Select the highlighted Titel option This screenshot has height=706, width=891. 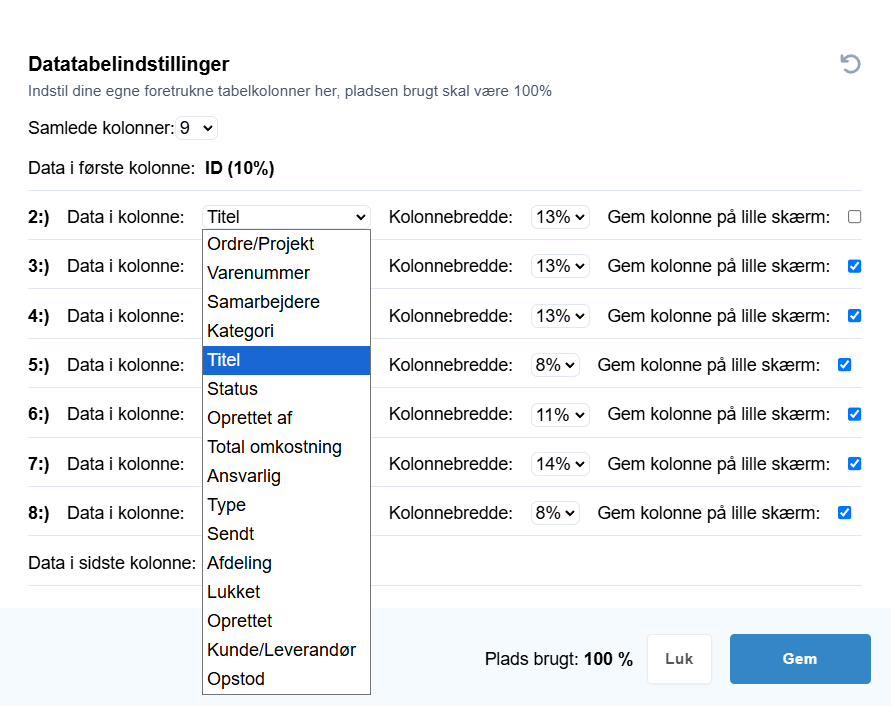(286, 360)
